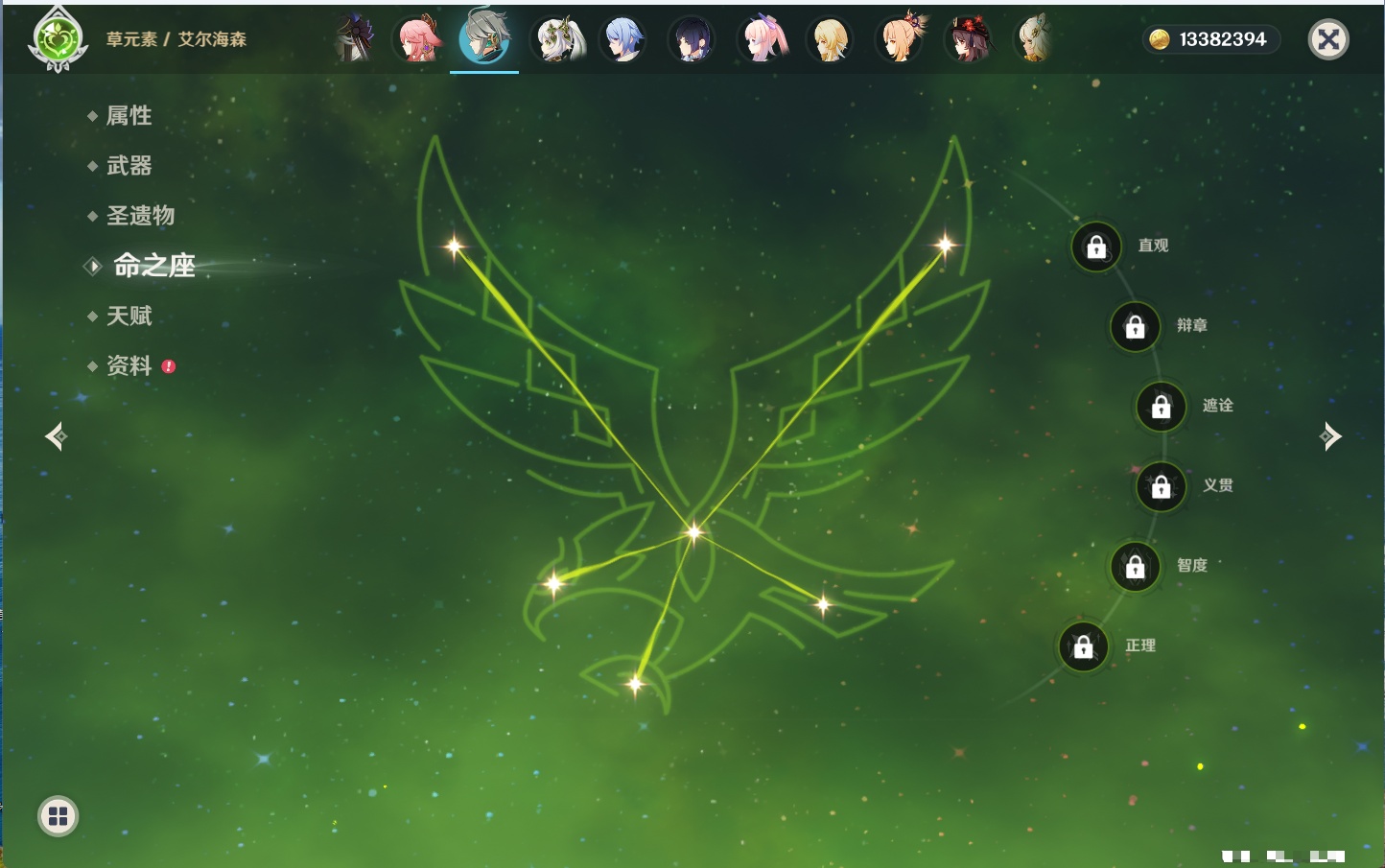The height and width of the screenshot is (868, 1385).
Task: Click the bottom-most star of the constellation
Action: 634,684
